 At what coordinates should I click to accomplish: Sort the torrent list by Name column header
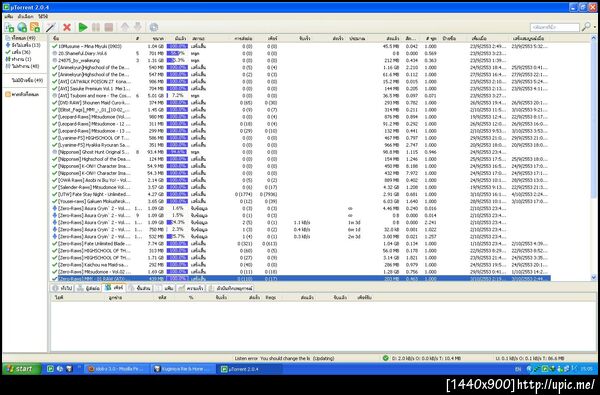coord(92,38)
